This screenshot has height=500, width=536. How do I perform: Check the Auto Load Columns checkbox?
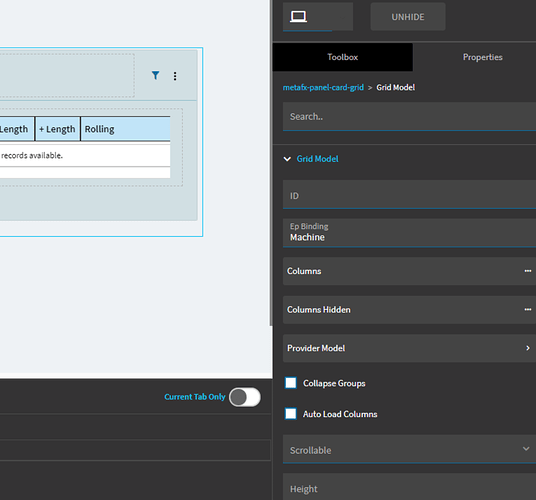(291, 414)
